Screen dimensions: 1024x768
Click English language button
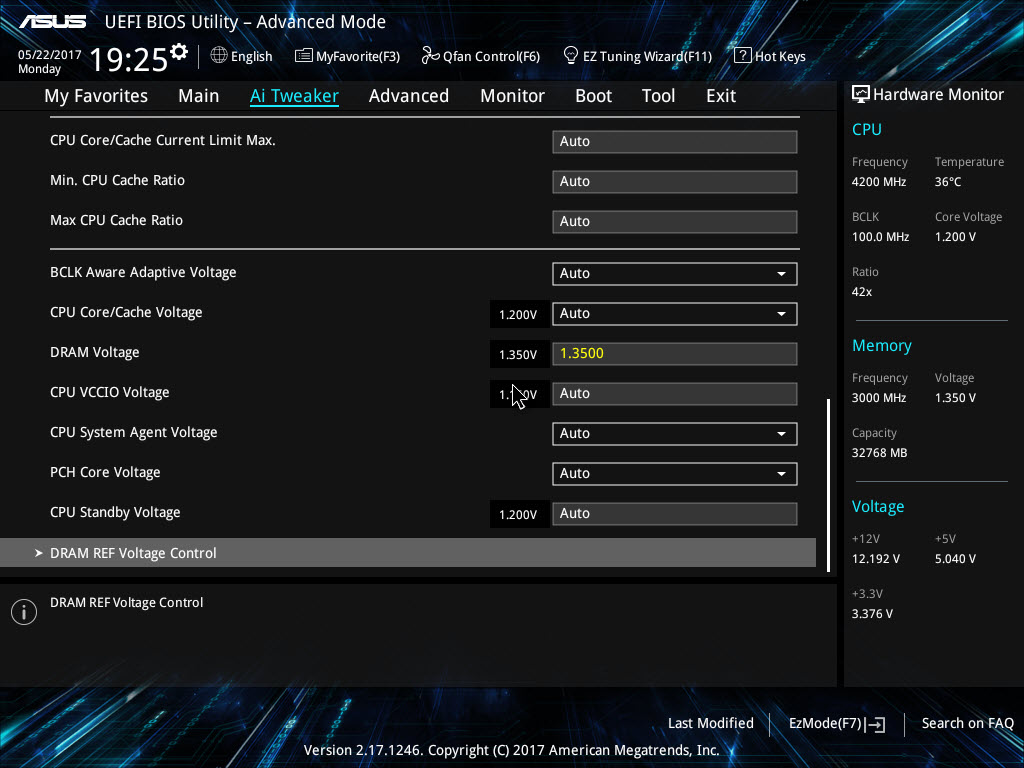242,56
